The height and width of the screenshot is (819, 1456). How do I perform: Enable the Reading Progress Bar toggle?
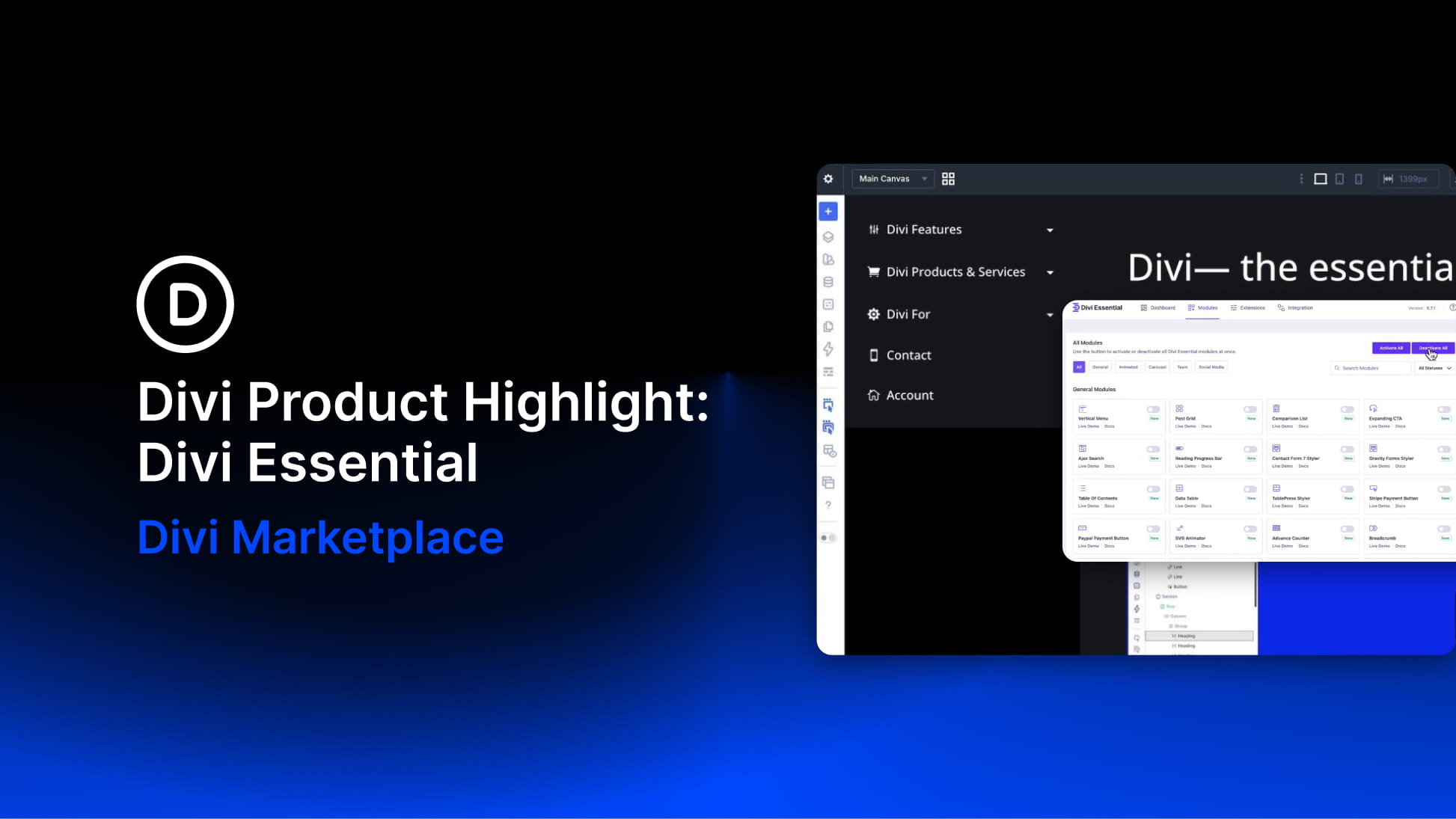coord(1250,450)
